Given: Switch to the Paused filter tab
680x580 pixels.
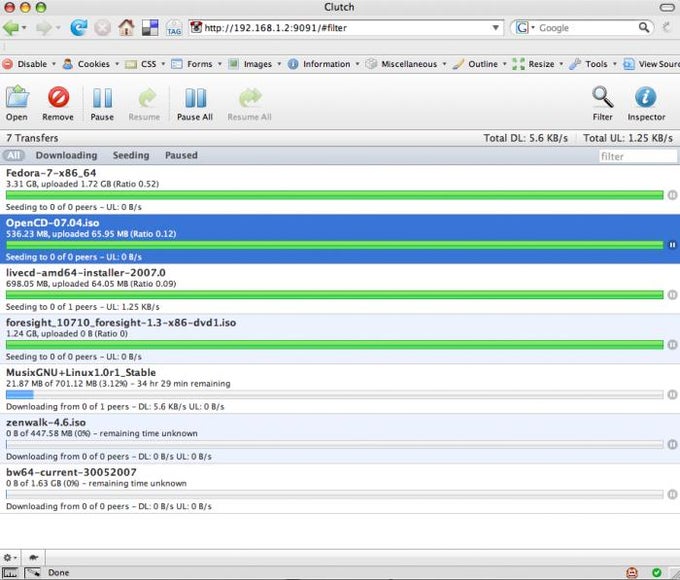Looking at the screenshot, I should click(x=181, y=155).
